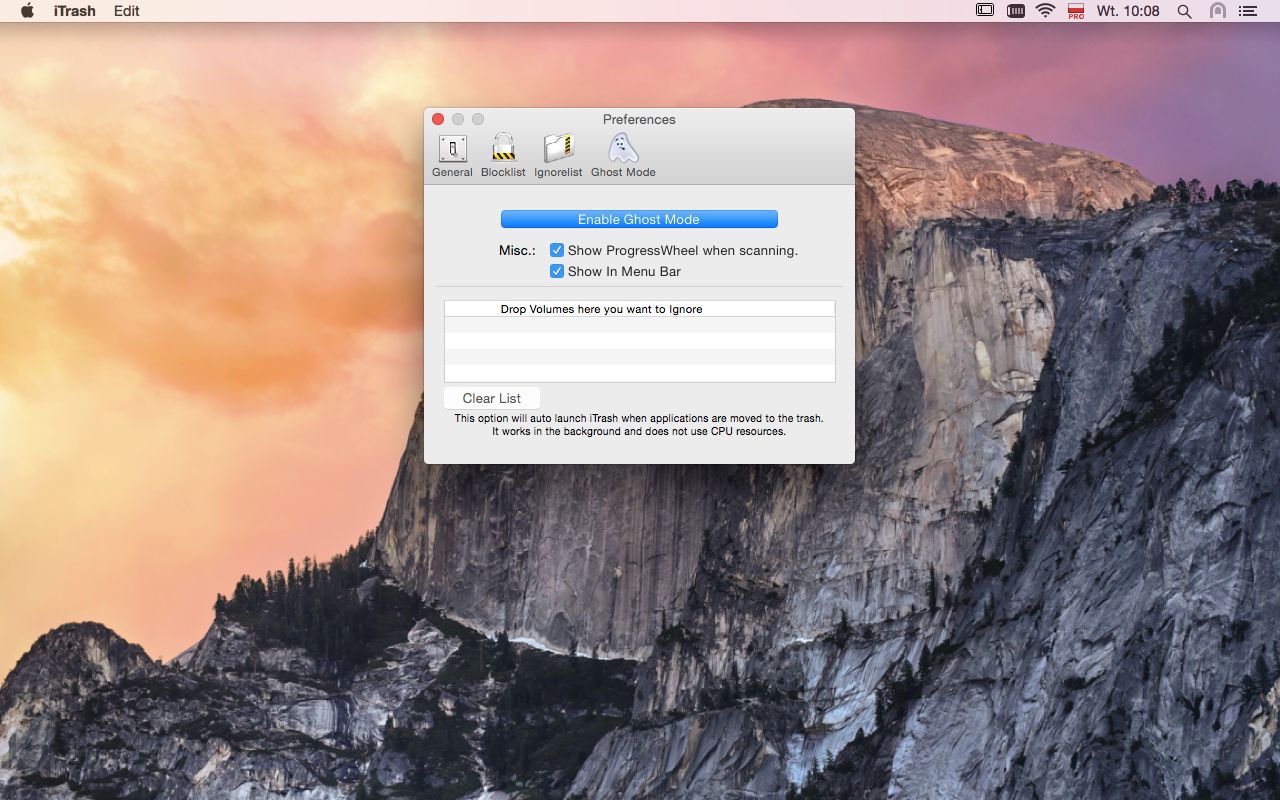
Task: Click the keyboard-style menu bar icon
Action: 1015,11
